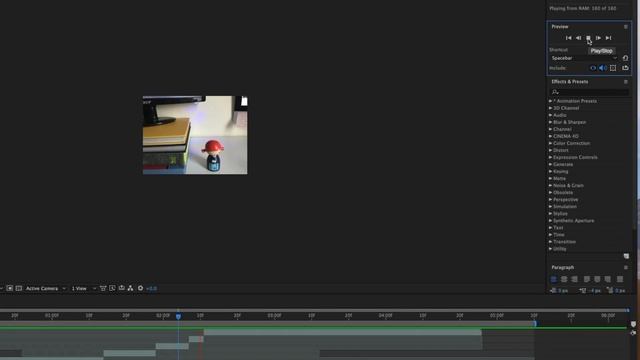
Task: Open the Paragraph panel menu
Action: [x=626, y=268]
